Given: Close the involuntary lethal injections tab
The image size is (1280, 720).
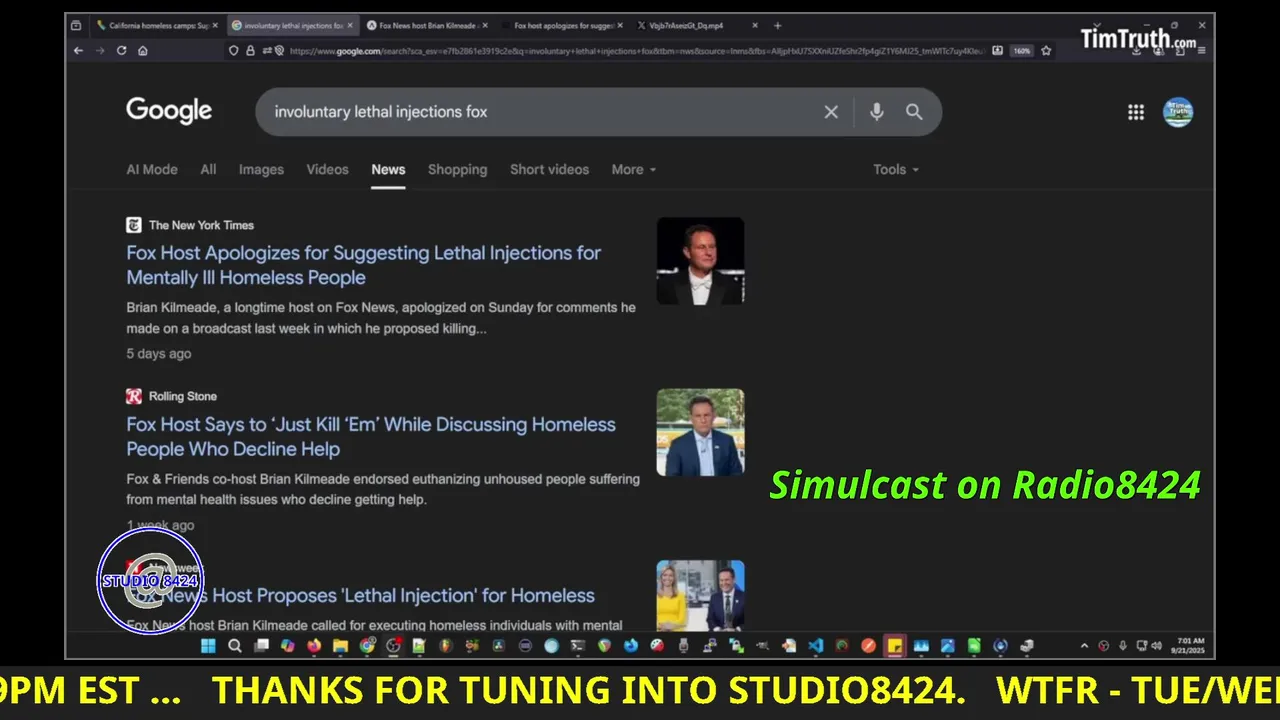Looking at the screenshot, I should point(350,25).
